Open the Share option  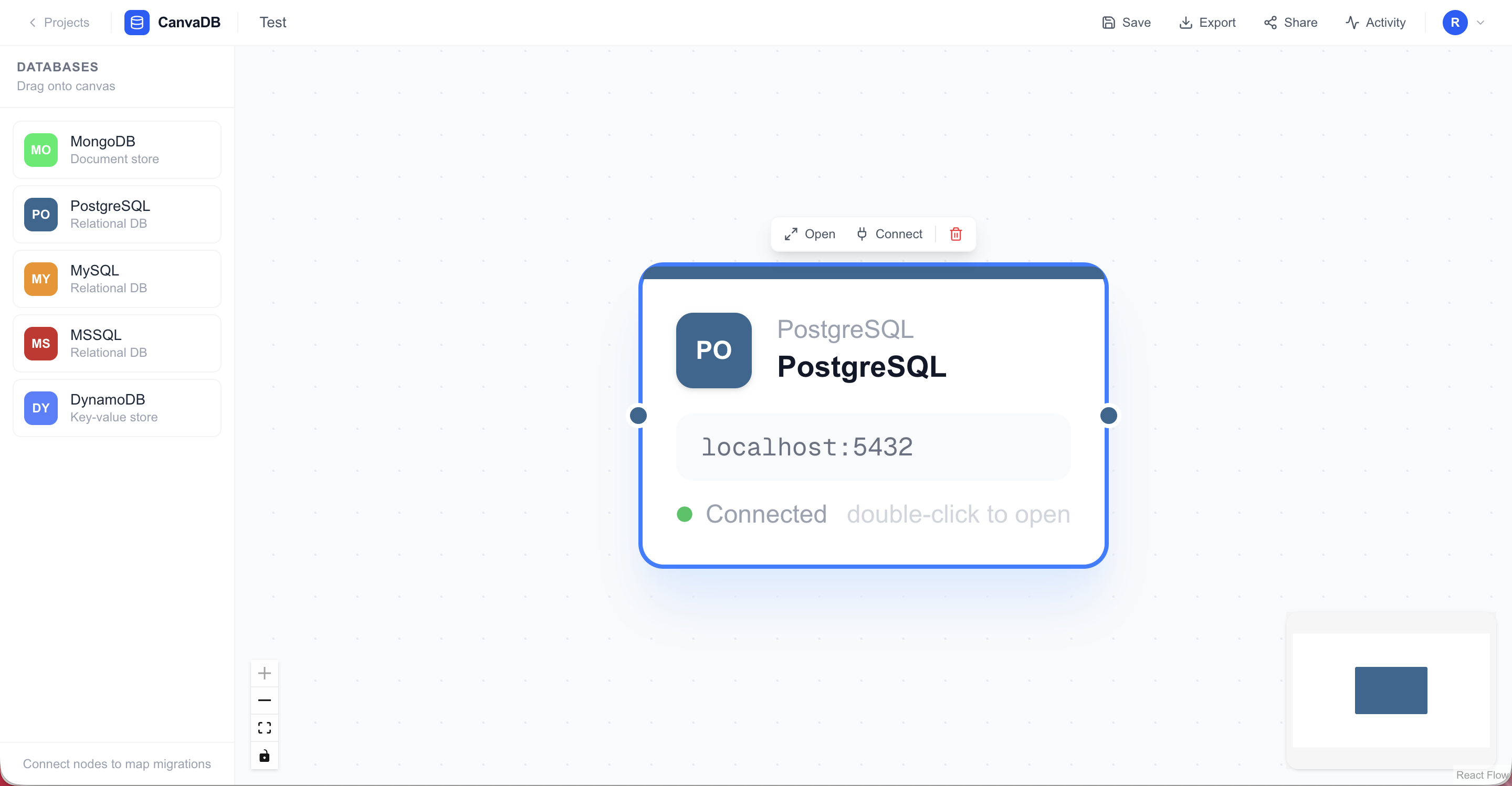(x=1291, y=22)
